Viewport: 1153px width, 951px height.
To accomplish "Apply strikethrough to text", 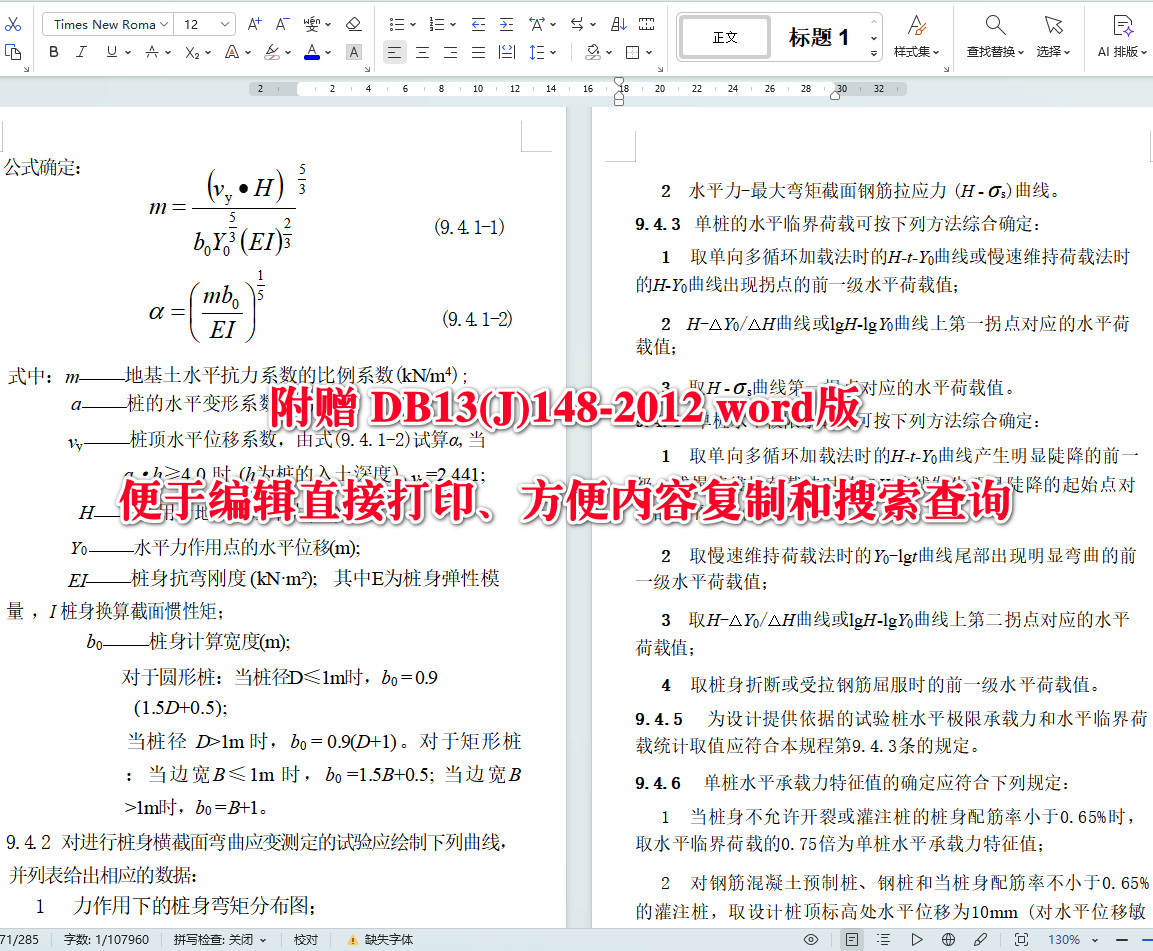I will point(151,52).
